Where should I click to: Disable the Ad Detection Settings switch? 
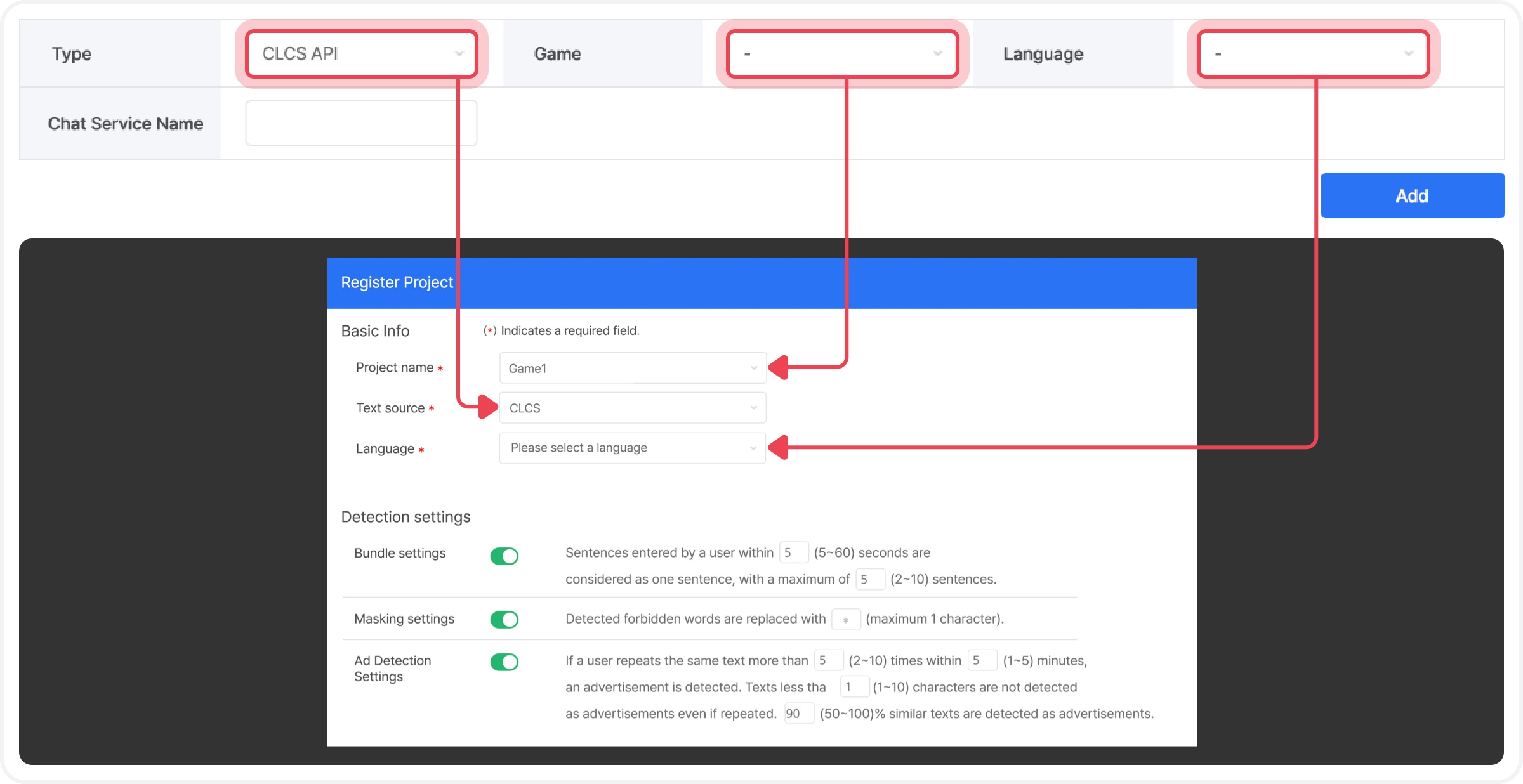(504, 662)
